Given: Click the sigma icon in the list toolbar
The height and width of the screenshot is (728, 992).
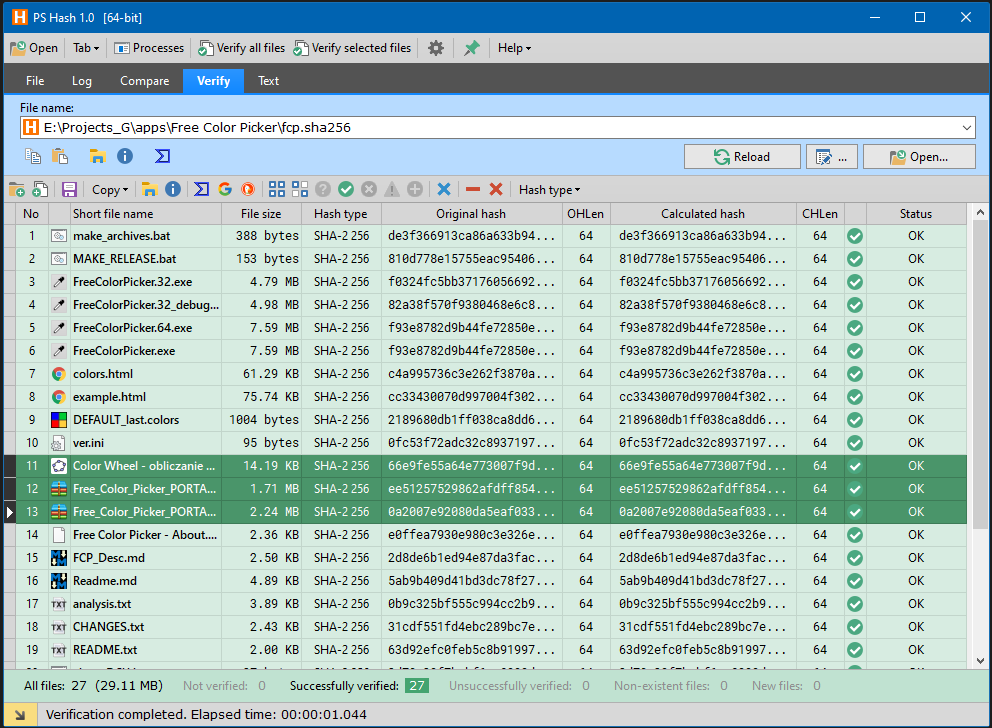Looking at the screenshot, I should pos(201,189).
